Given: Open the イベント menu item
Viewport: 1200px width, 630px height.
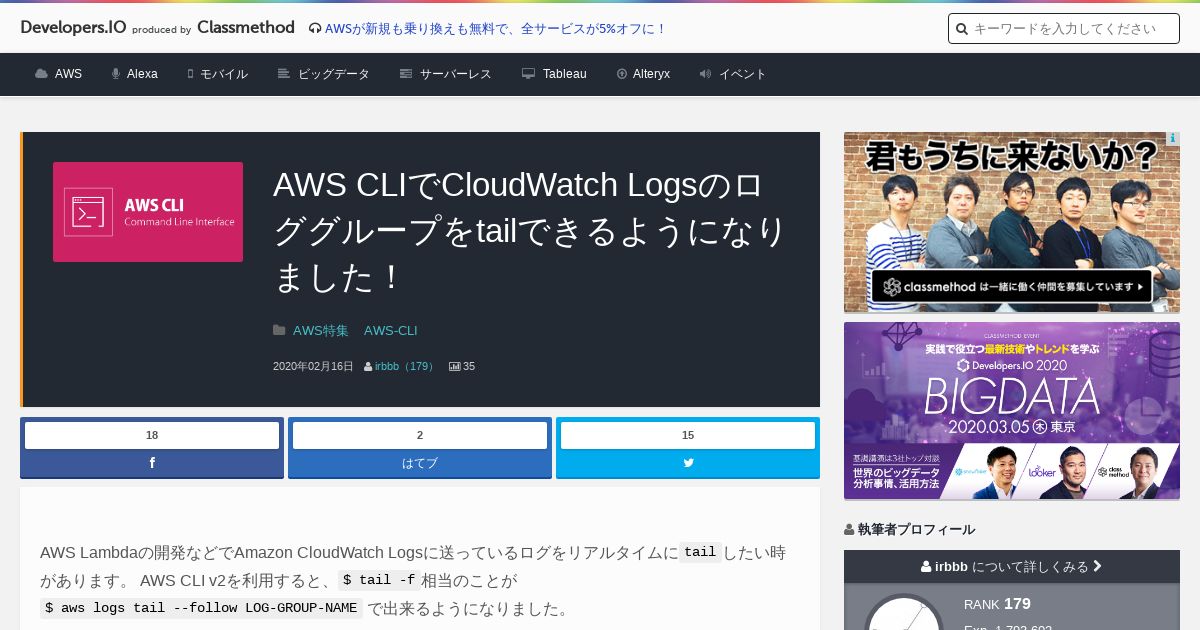Looking at the screenshot, I should coord(733,74).
